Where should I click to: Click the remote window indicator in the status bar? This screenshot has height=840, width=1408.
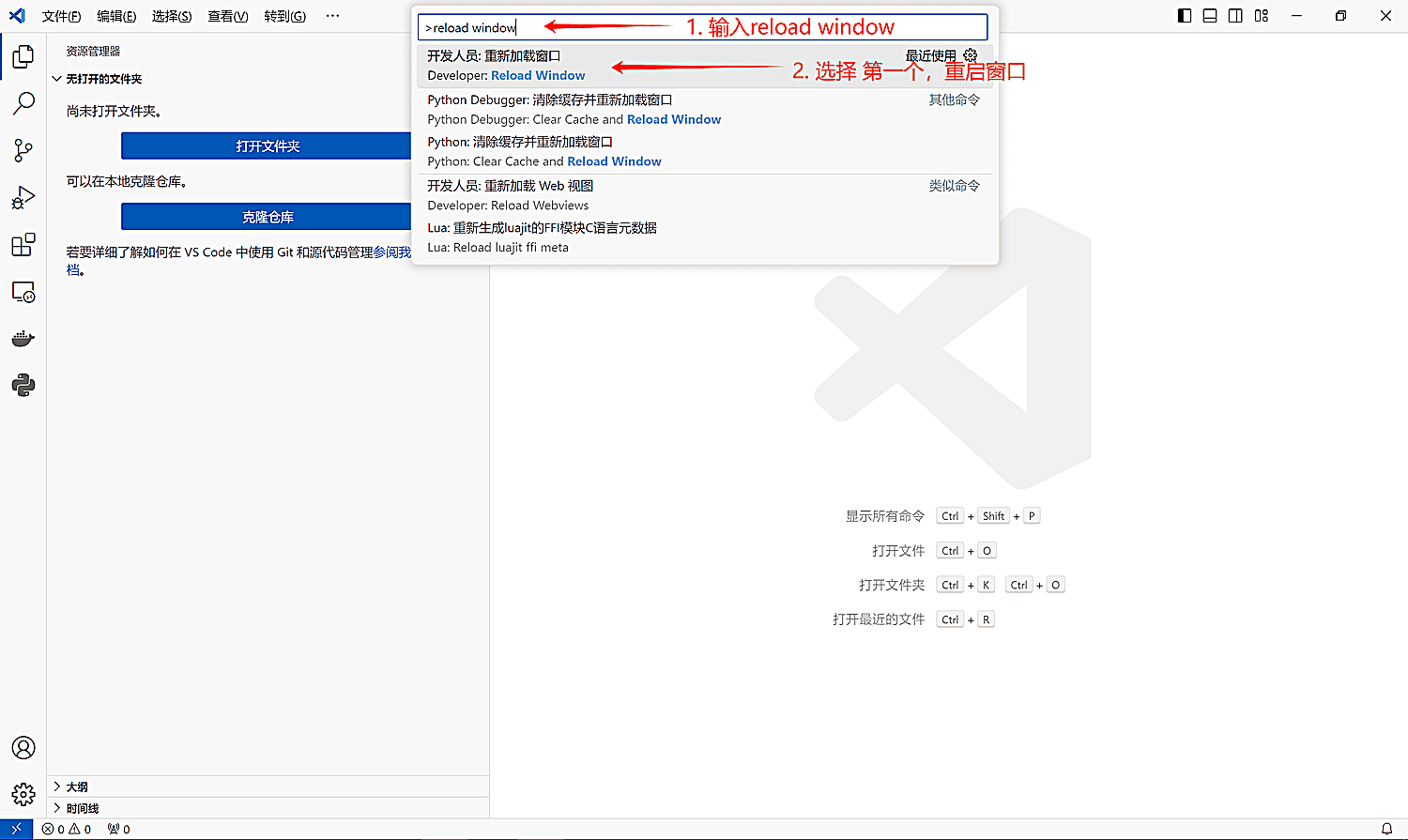tap(16, 829)
